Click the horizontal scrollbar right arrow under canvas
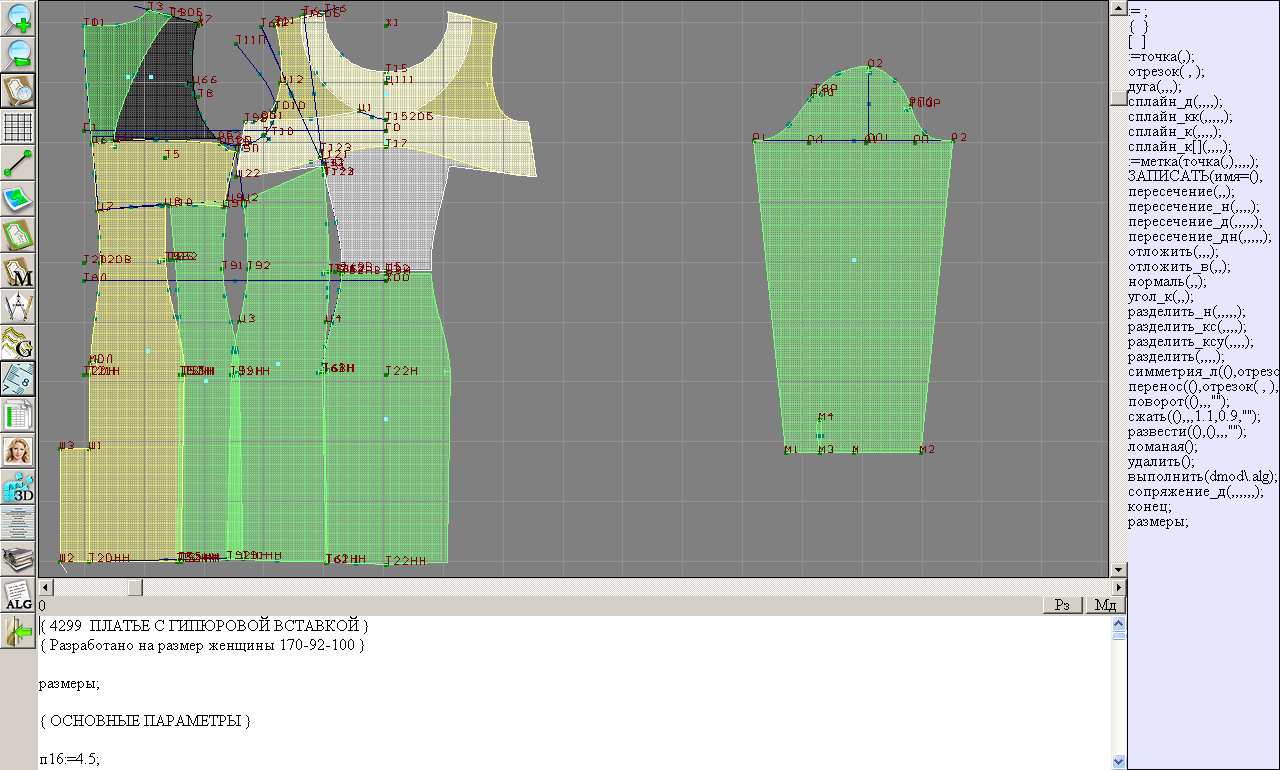 click(x=1119, y=587)
